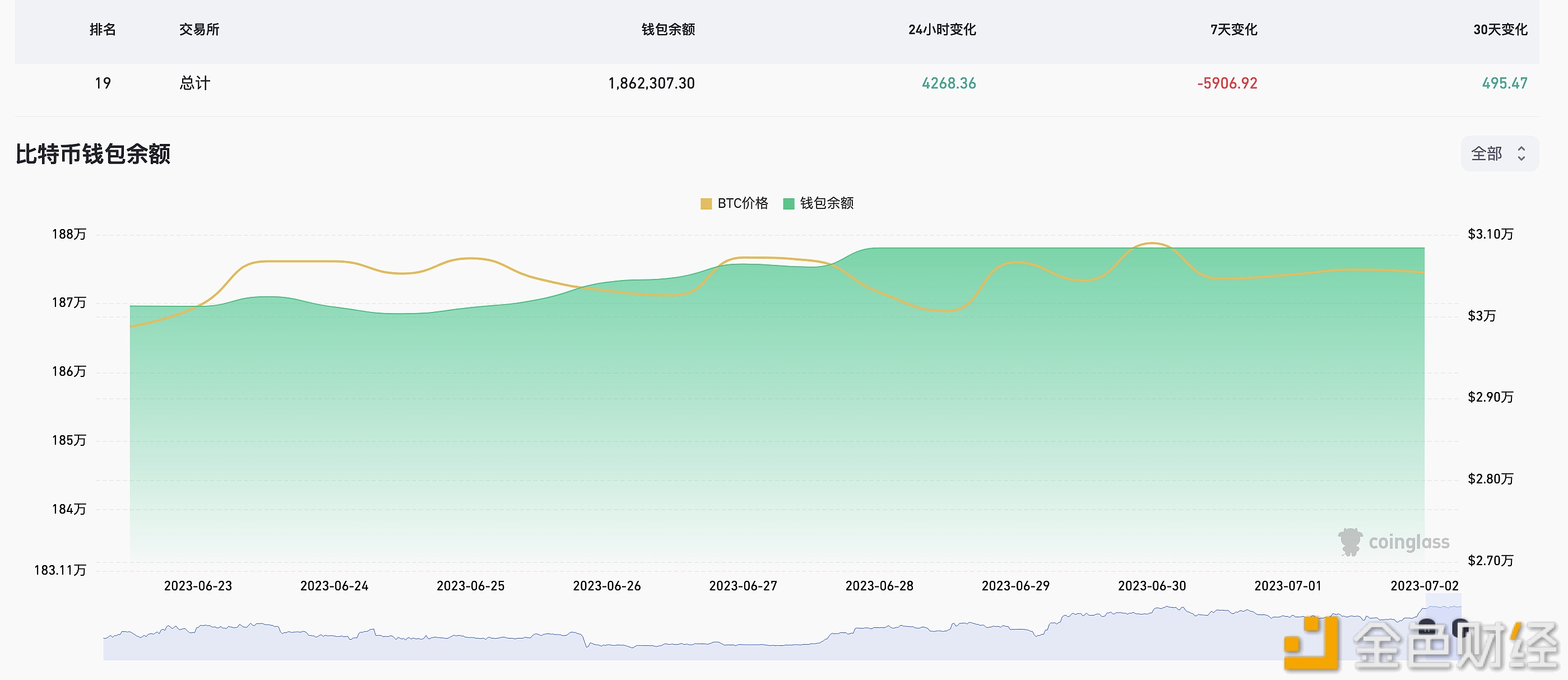Click the 187万 left axis label

tap(69, 302)
